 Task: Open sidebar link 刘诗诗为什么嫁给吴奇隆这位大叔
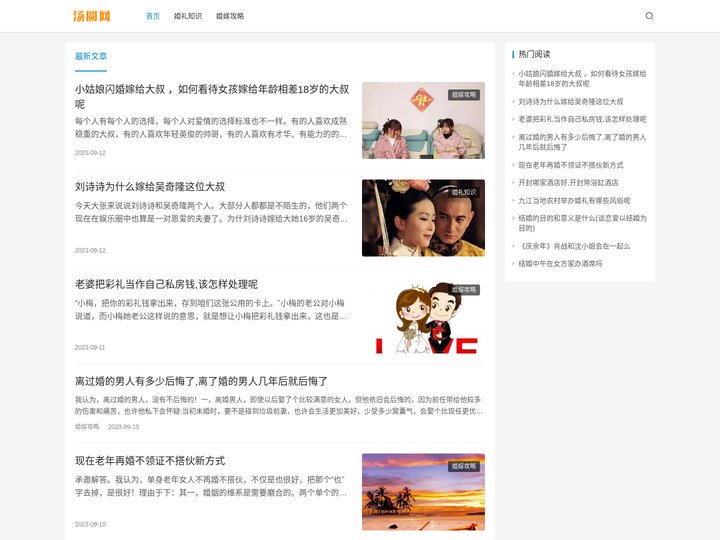click(x=571, y=101)
